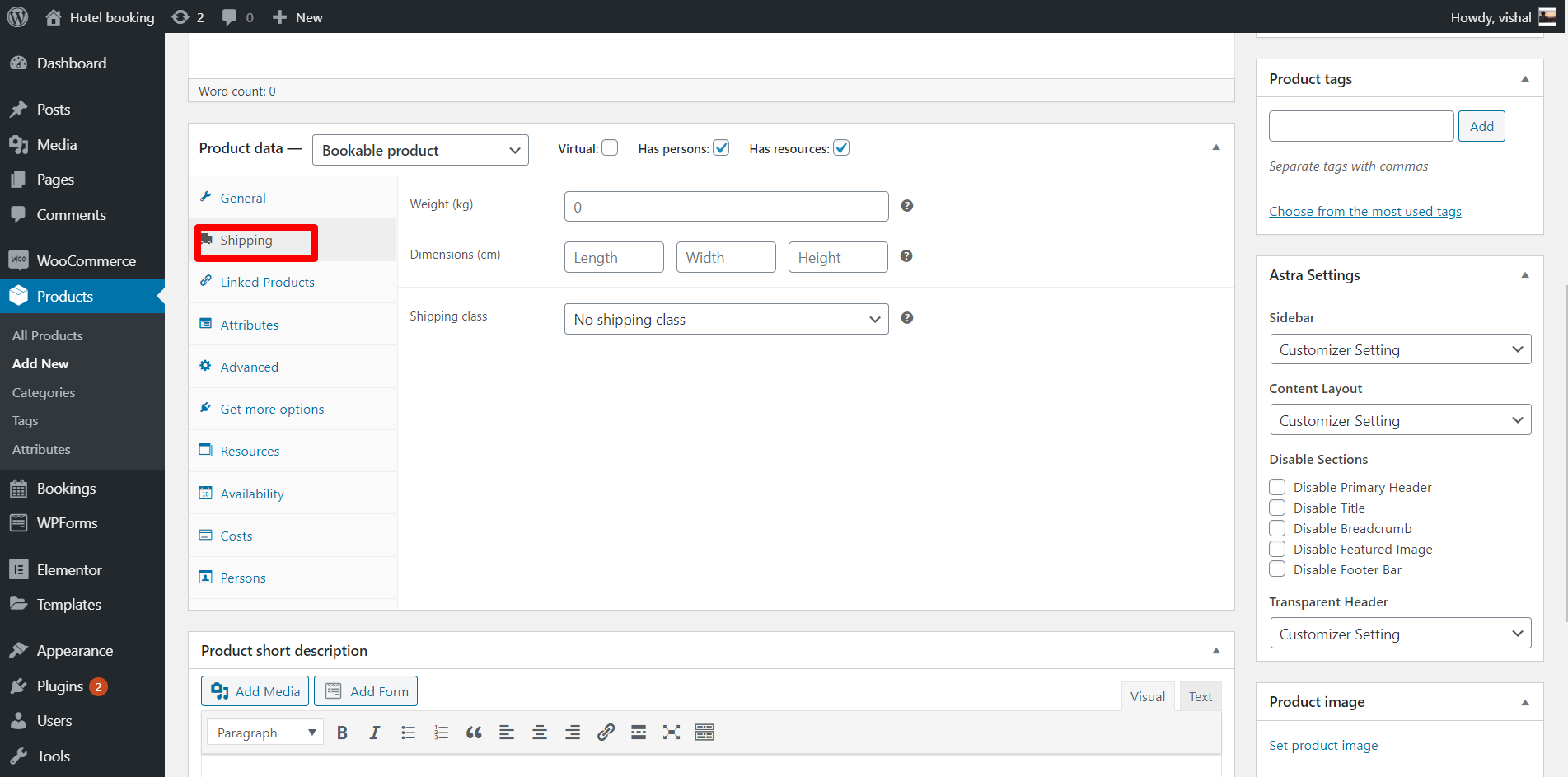Screen dimensions: 1568x777
Task: Click Choose from the most used tags
Action: (x=1365, y=212)
